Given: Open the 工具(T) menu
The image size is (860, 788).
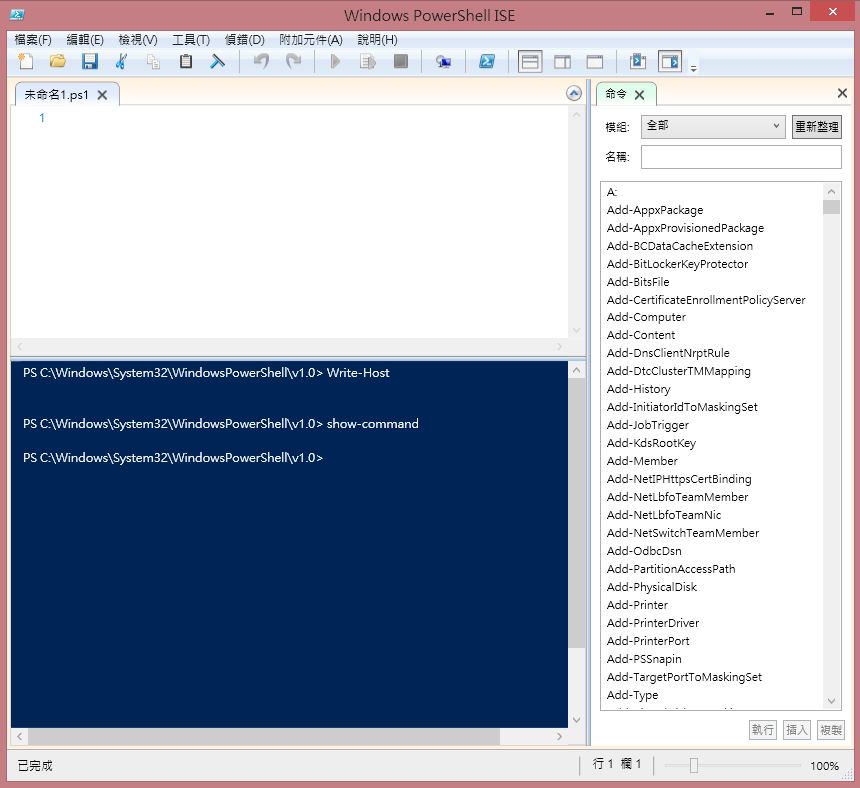Looking at the screenshot, I should pyautogui.click(x=191, y=39).
